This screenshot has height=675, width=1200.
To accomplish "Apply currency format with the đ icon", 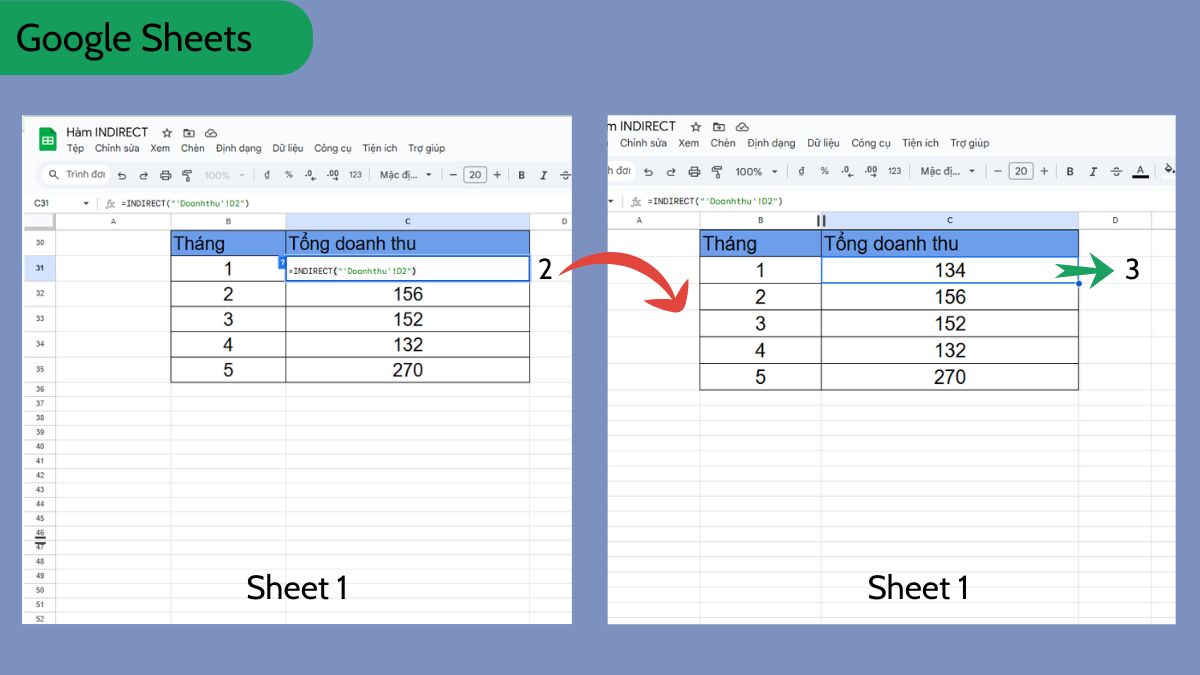I will (x=267, y=174).
